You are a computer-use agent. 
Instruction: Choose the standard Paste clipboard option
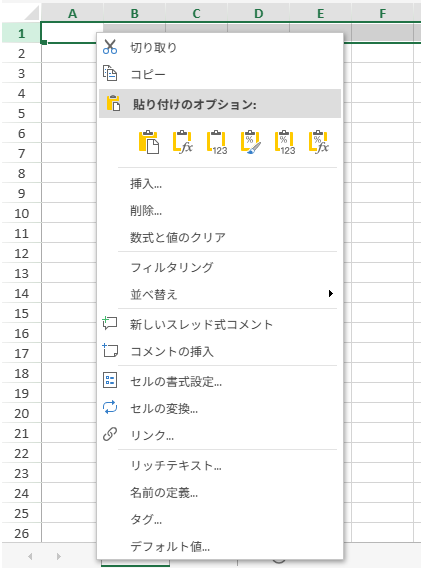tap(149, 142)
